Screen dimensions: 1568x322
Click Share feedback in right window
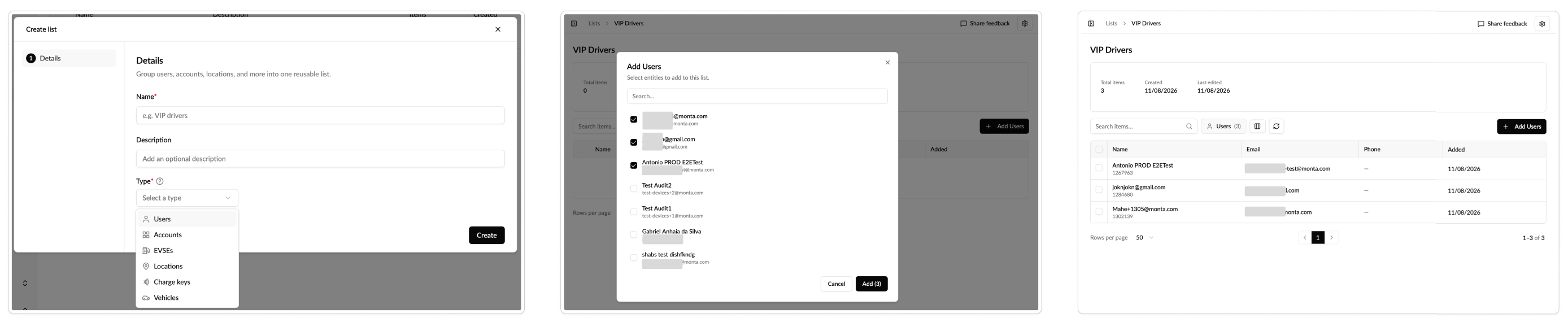(x=1502, y=24)
